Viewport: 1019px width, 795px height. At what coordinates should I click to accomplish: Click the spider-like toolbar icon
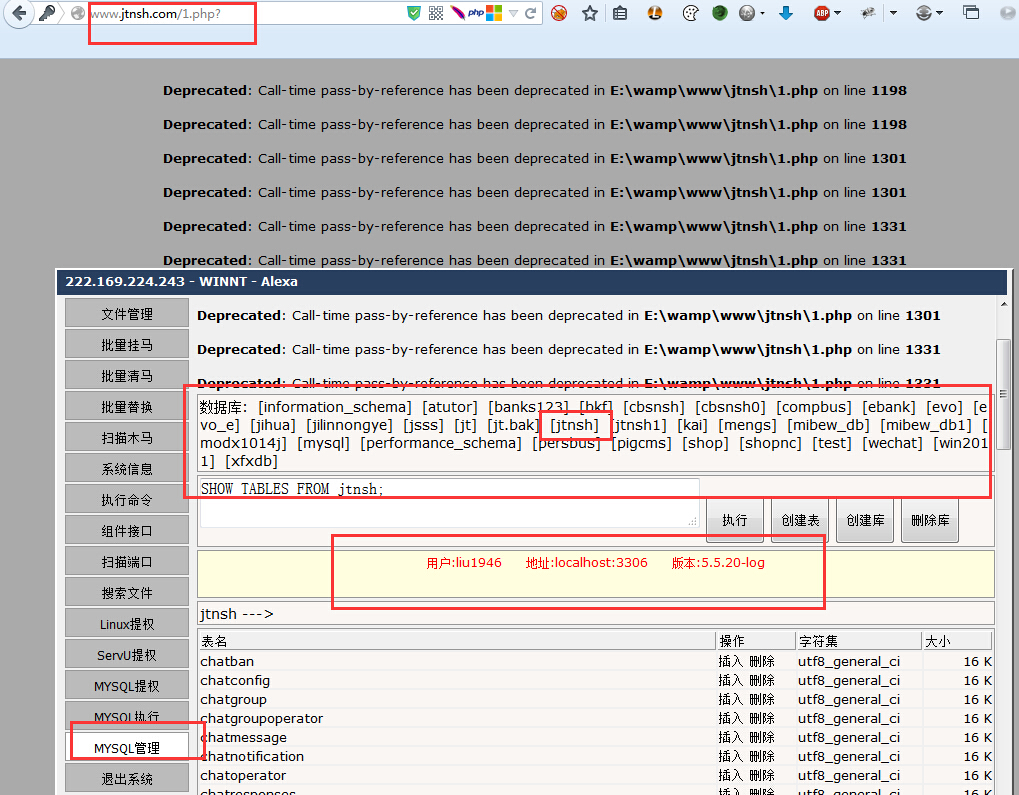point(868,13)
